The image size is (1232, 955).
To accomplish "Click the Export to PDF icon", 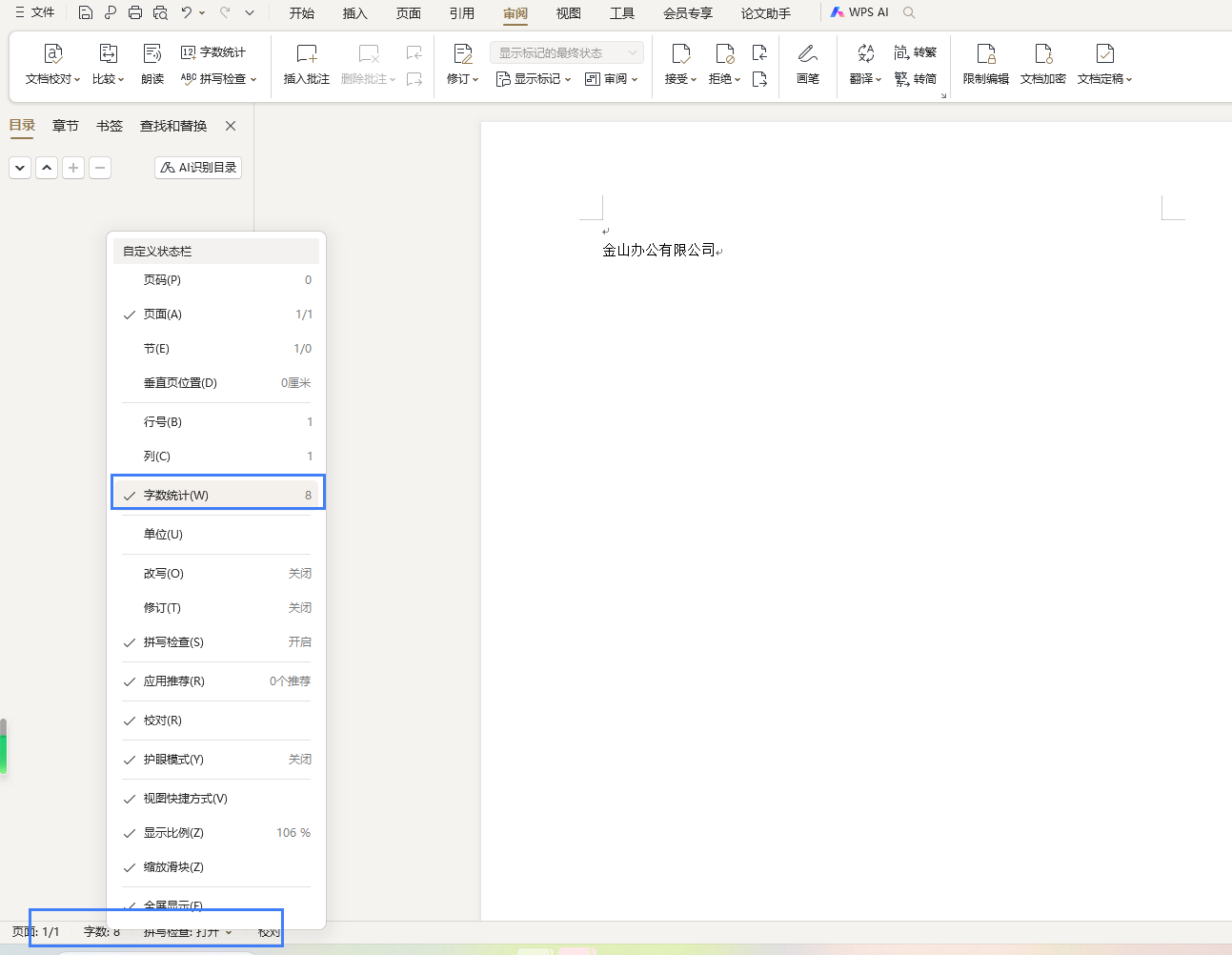I will click(x=111, y=12).
